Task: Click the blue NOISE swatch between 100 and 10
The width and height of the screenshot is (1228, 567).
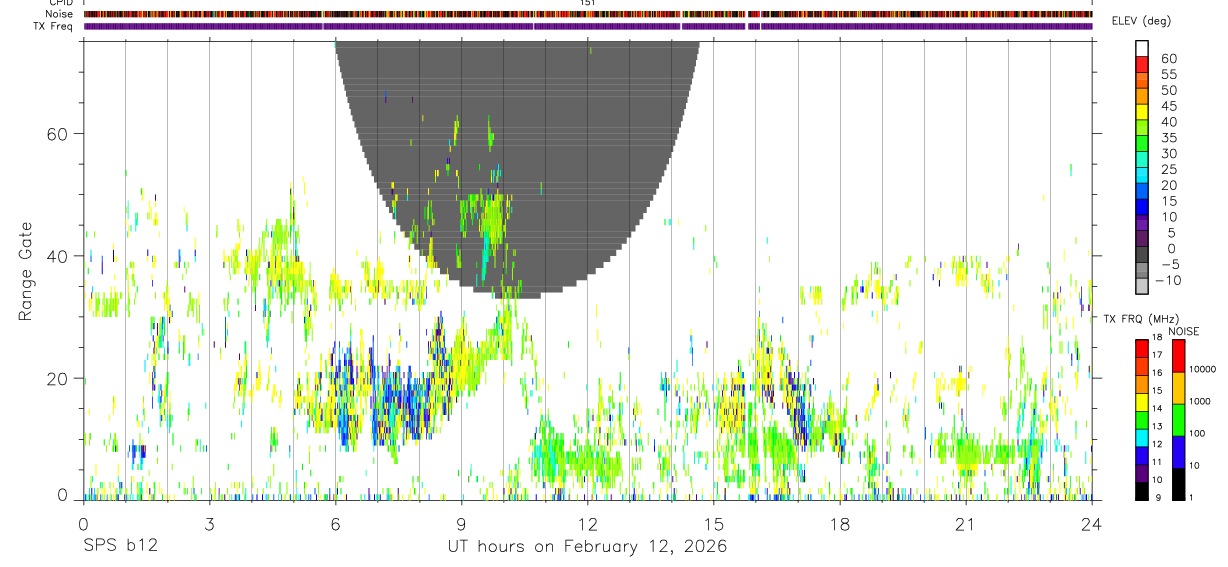Action: tap(1178, 451)
